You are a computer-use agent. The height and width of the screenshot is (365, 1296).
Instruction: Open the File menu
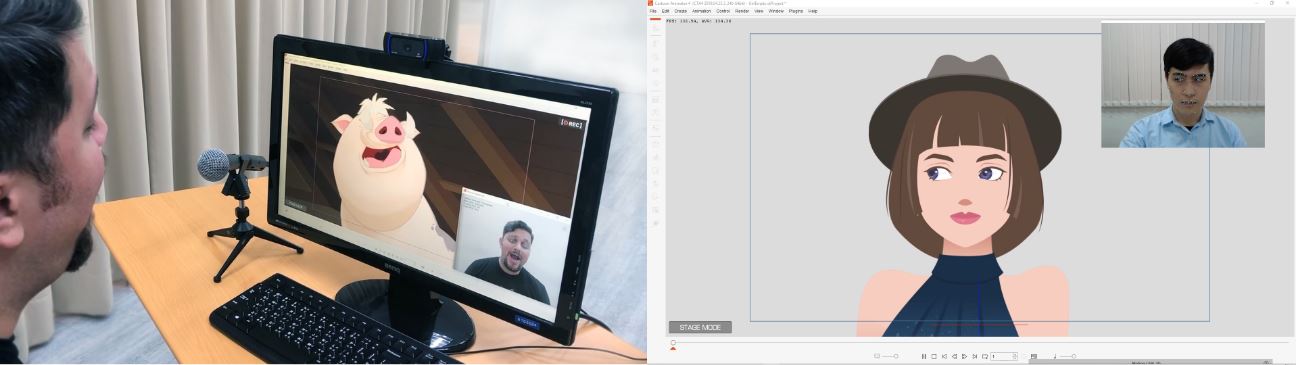point(653,11)
